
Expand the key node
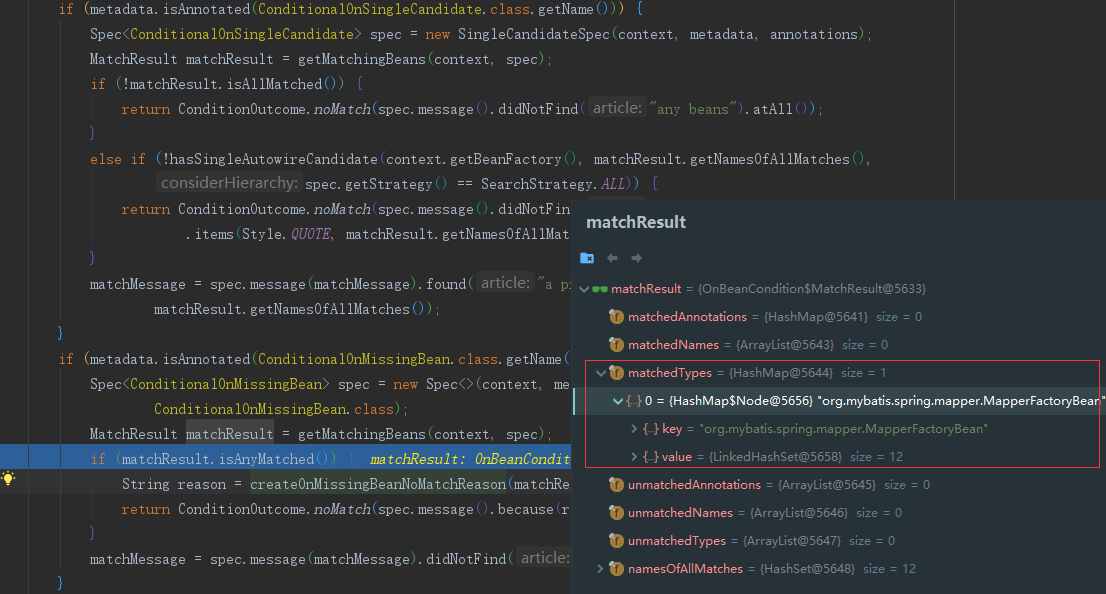(x=634, y=429)
